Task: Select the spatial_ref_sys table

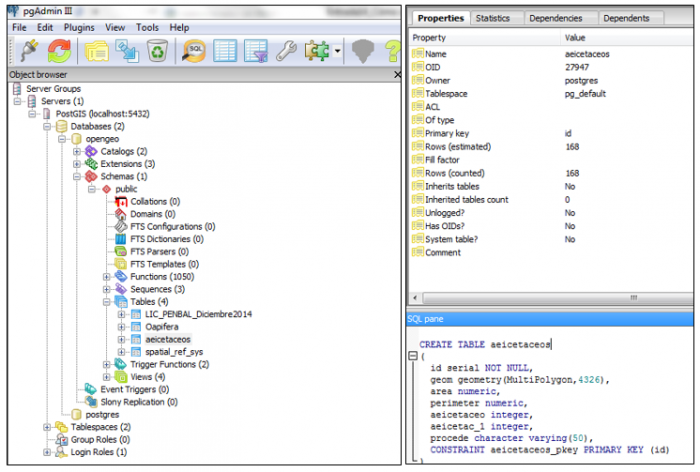Action: 173,352
